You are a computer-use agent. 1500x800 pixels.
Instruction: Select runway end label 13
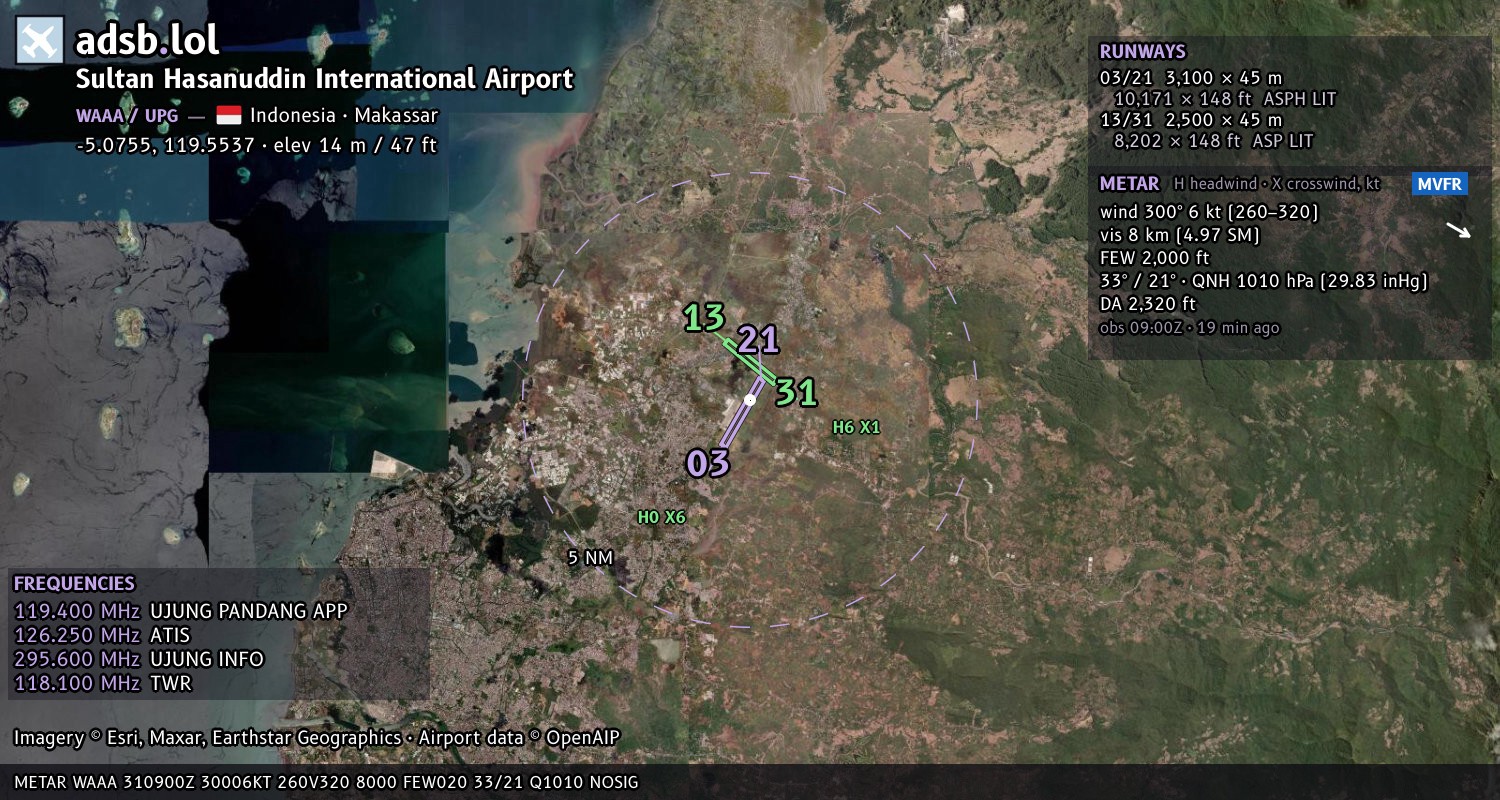tap(704, 318)
